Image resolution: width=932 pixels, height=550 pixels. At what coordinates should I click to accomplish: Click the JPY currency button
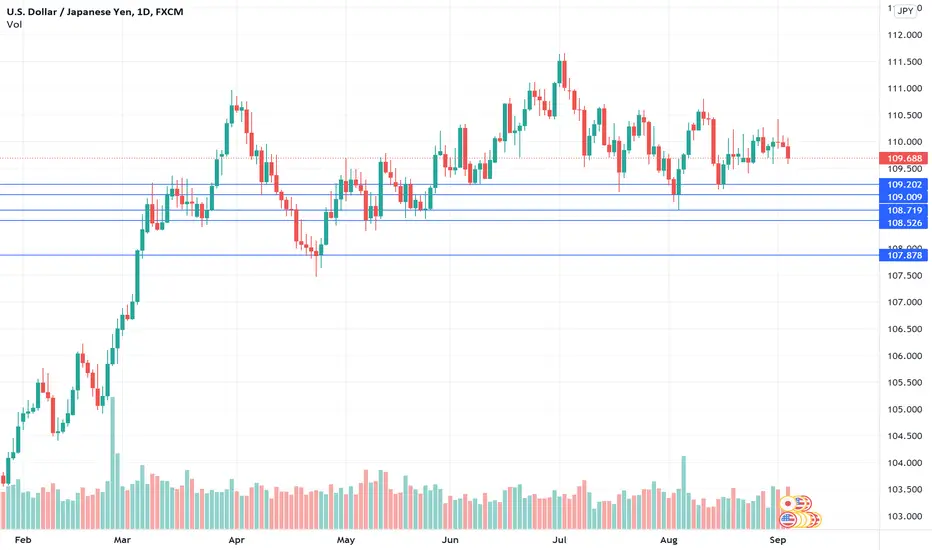click(x=905, y=11)
